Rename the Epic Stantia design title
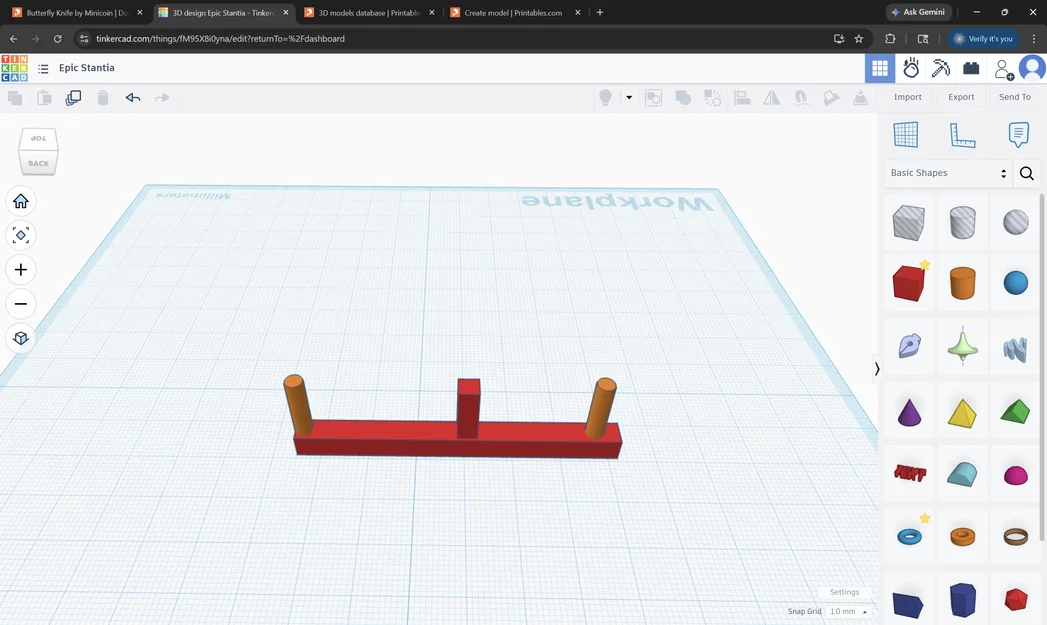This screenshot has width=1047, height=625. [87, 67]
